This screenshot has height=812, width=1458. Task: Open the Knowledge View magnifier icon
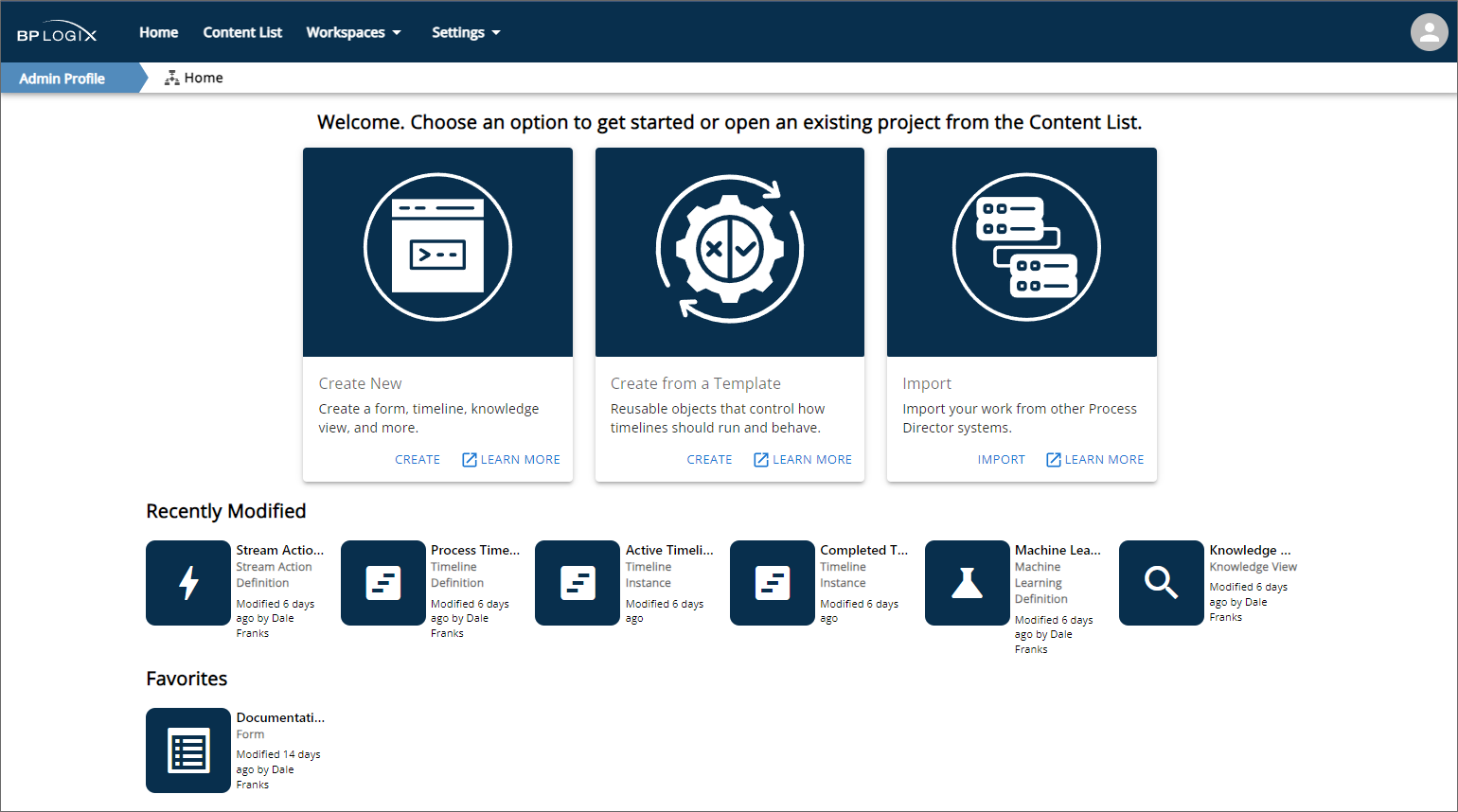pyautogui.click(x=1161, y=583)
